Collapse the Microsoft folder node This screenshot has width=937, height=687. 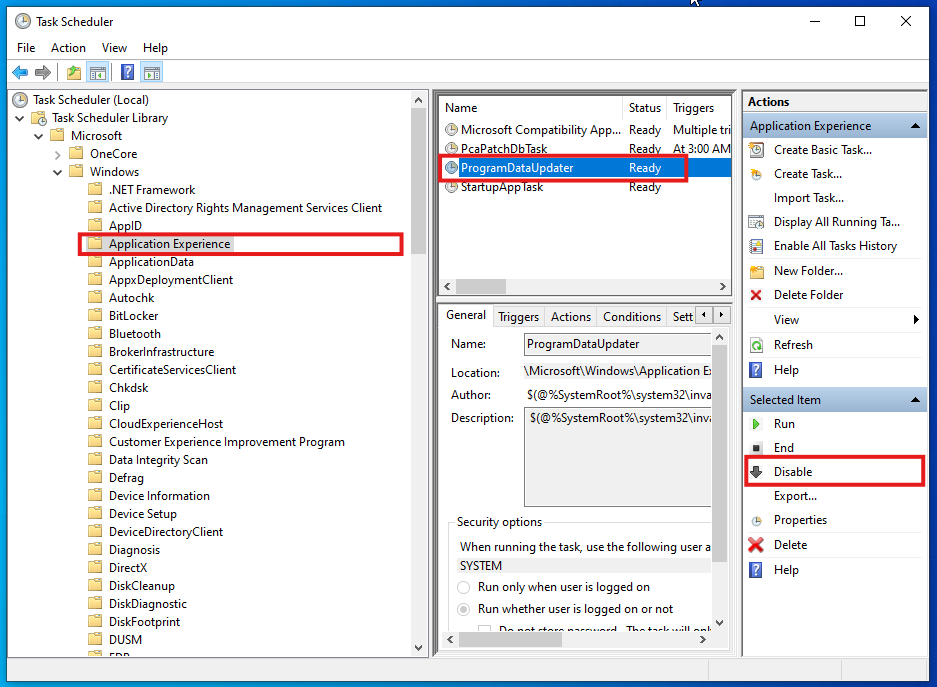pyautogui.click(x=39, y=136)
